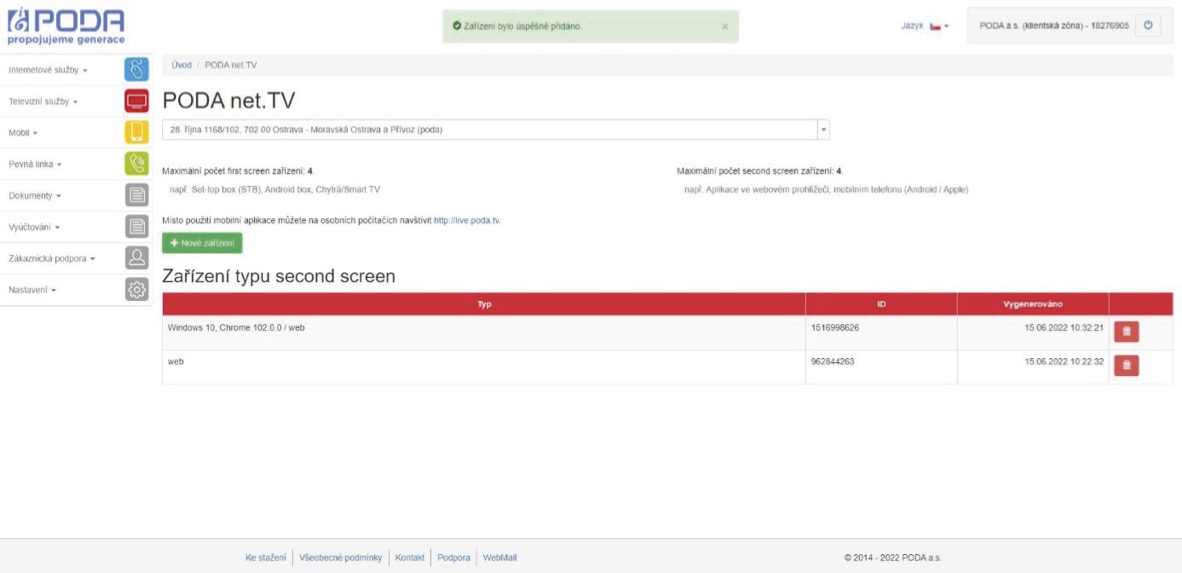
Task: Expand Pevná linka menu
Action: point(35,164)
